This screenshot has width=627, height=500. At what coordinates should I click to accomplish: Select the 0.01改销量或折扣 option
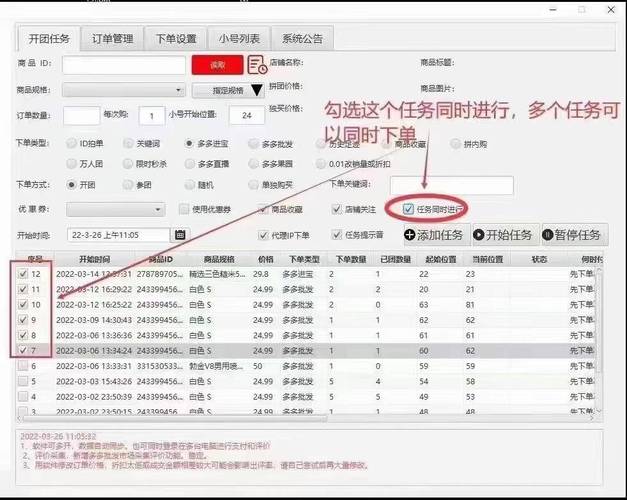353,164
